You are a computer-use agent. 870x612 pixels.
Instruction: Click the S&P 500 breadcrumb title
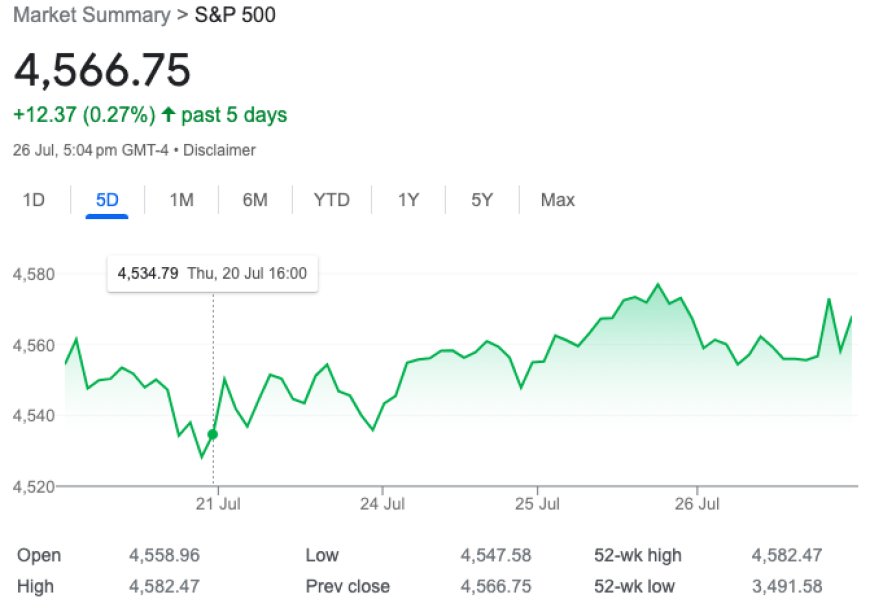235,15
